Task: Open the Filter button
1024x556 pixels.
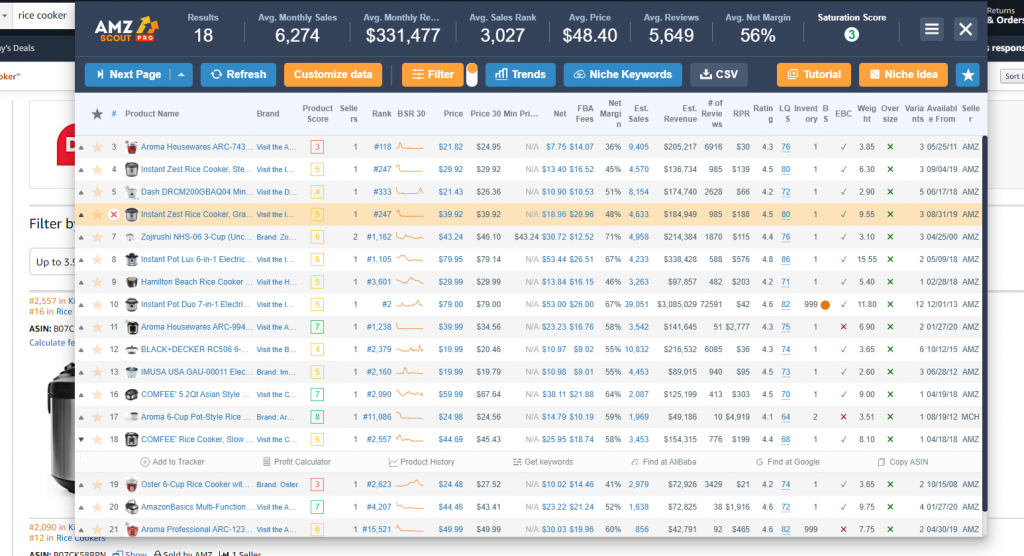Action: tap(432, 74)
